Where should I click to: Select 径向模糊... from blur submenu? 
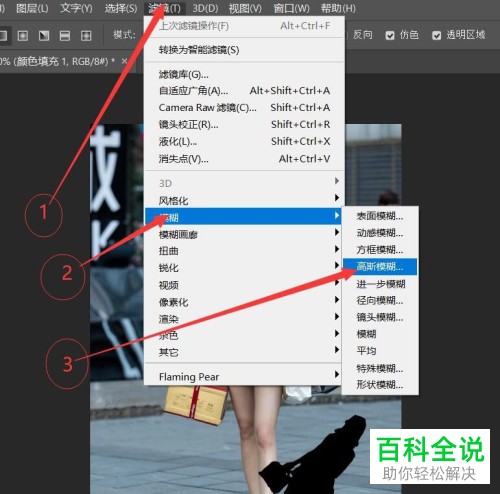380,301
